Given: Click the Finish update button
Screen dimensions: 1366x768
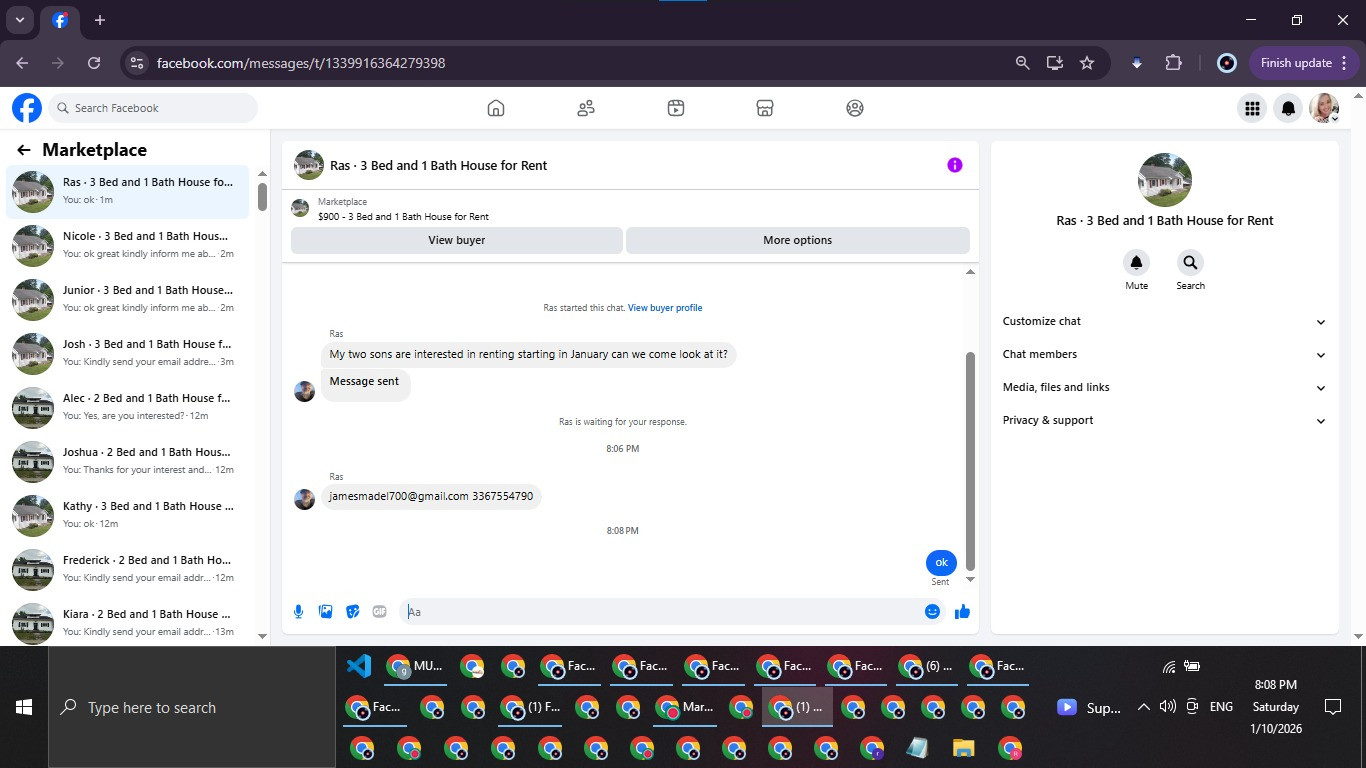Looking at the screenshot, I should [x=1304, y=63].
